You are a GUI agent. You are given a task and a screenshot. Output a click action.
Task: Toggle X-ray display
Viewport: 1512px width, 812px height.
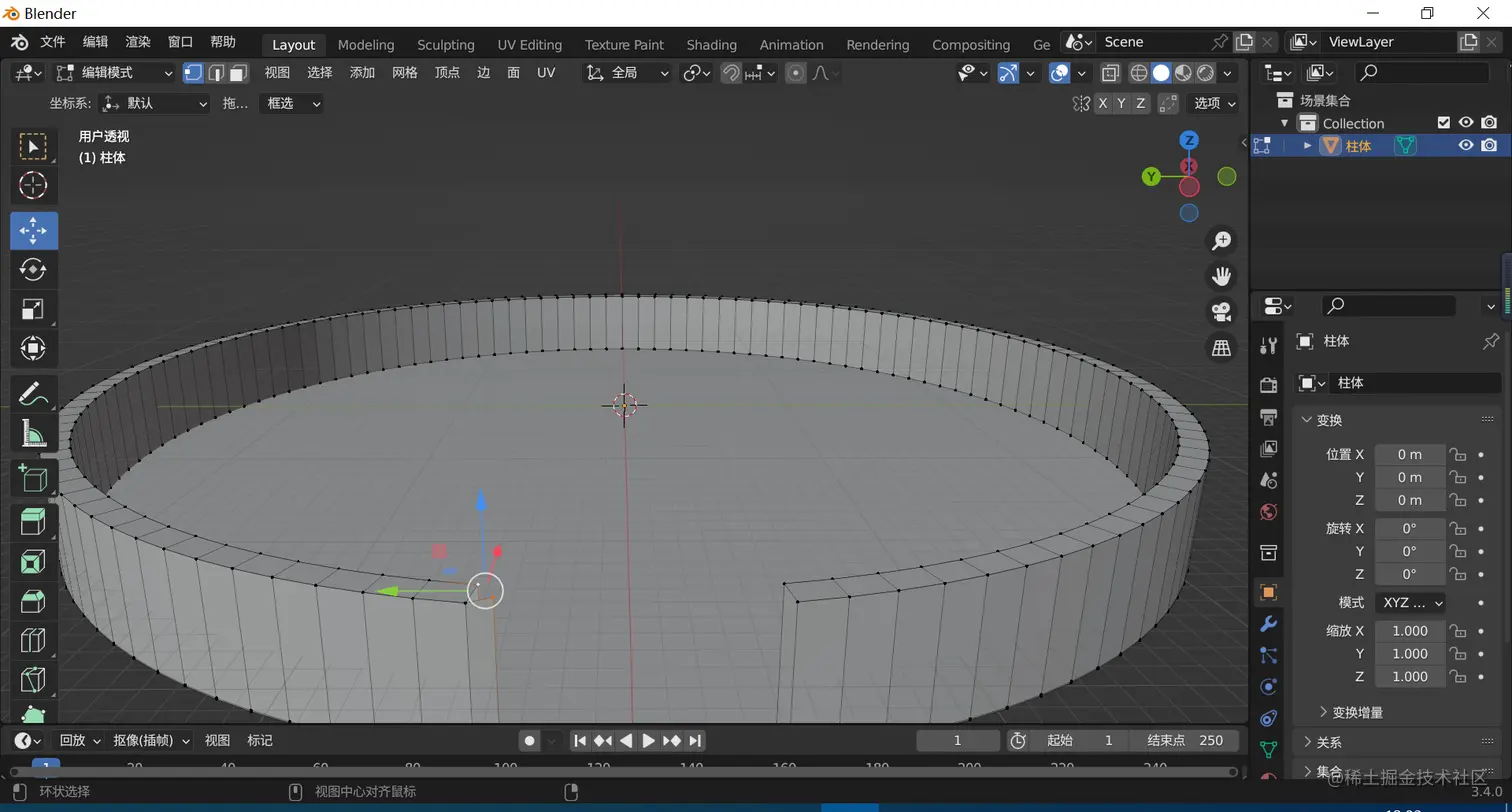(1110, 73)
